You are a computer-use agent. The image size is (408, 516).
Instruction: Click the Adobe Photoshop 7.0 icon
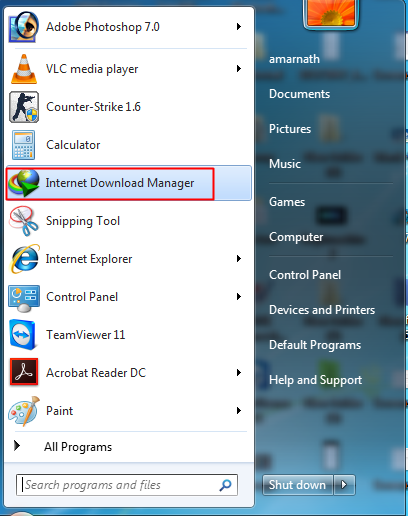[x=23, y=27]
